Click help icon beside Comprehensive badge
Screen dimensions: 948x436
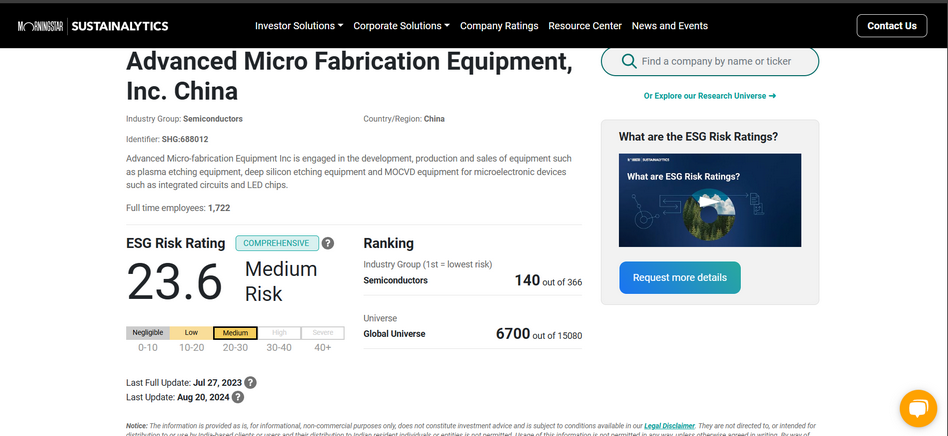click(x=328, y=243)
